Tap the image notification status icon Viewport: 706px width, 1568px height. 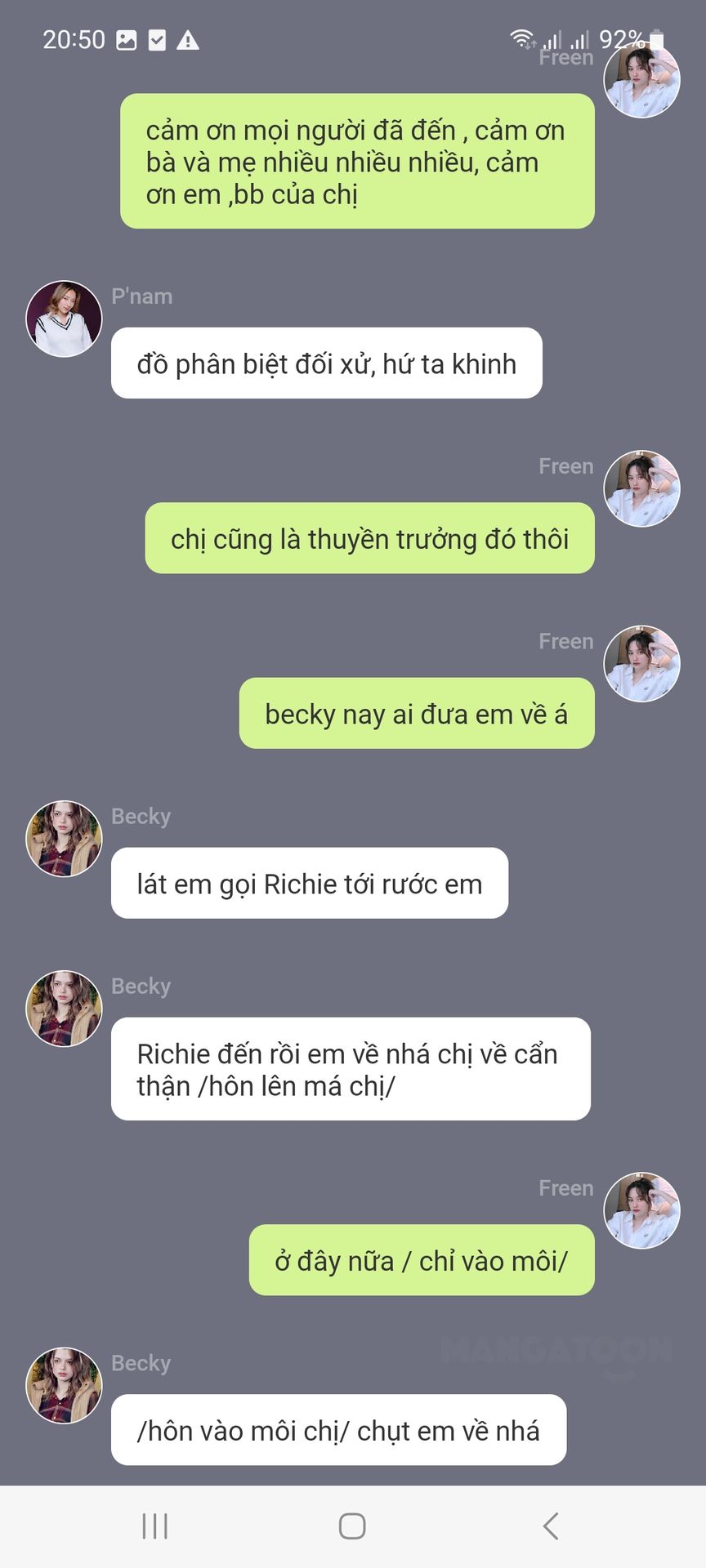[127, 39]
